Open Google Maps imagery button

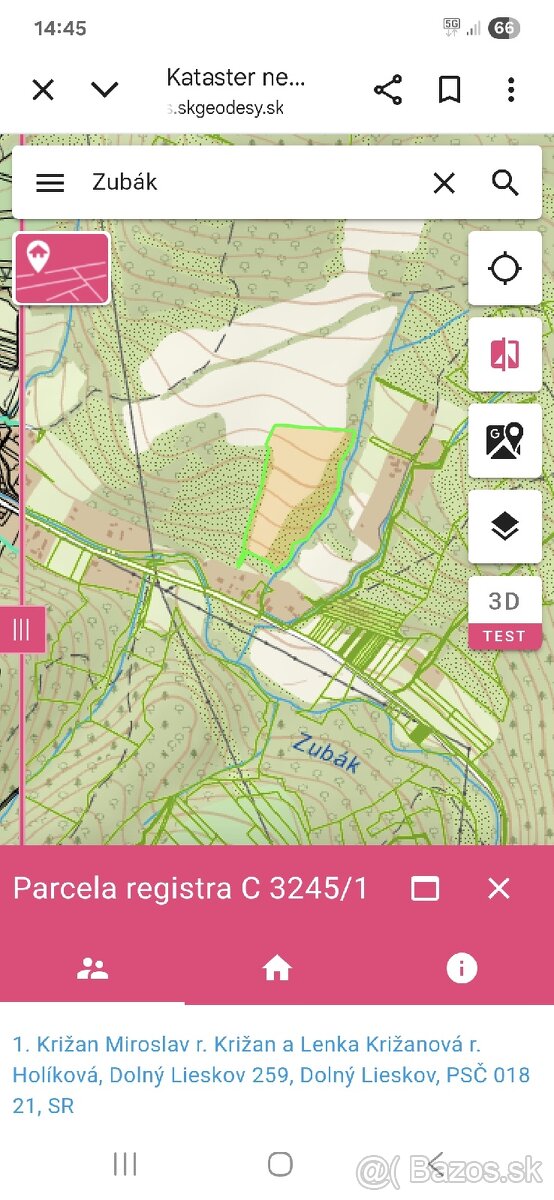[x=505, y=441]
